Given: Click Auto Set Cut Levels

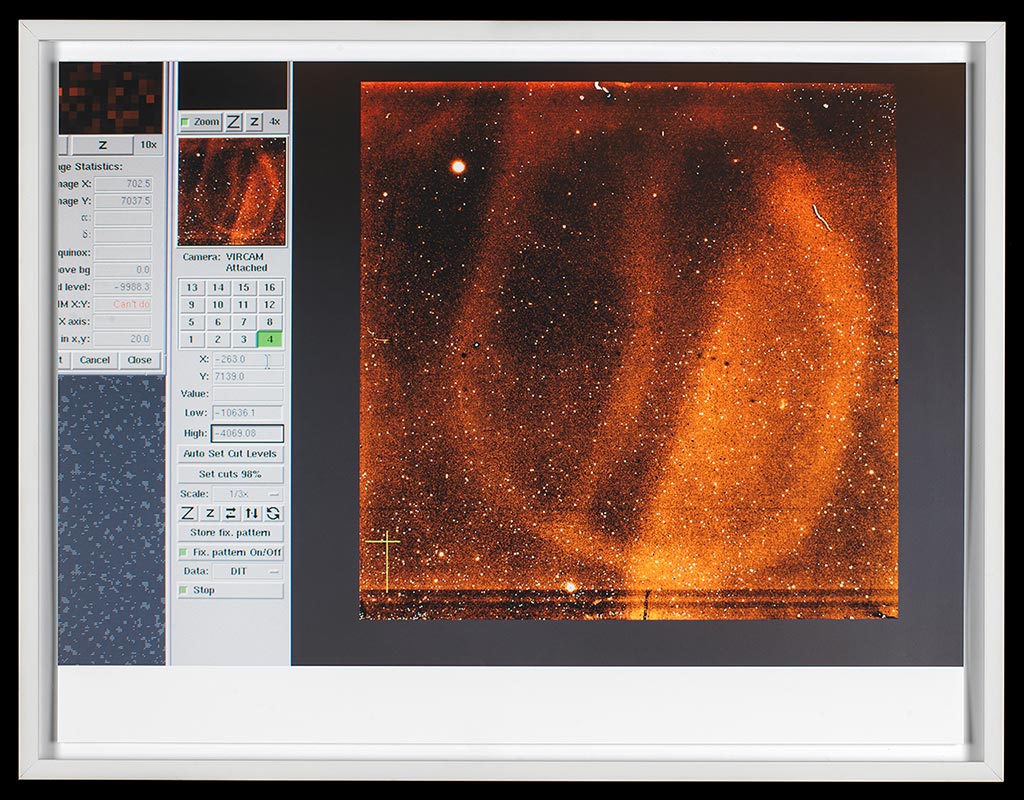Looking at the screenshot, I should pos(230,454).
